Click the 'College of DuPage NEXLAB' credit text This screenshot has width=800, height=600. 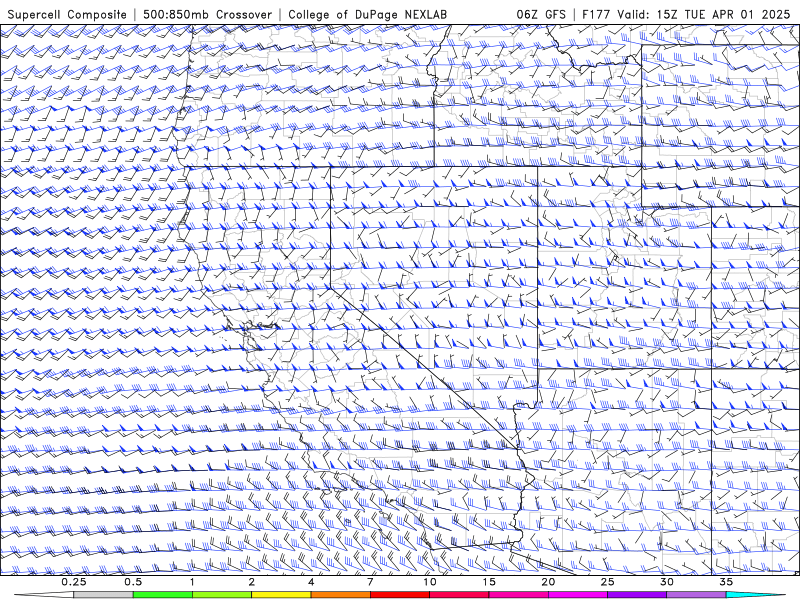pyautogui.click(x=367, y=14)
